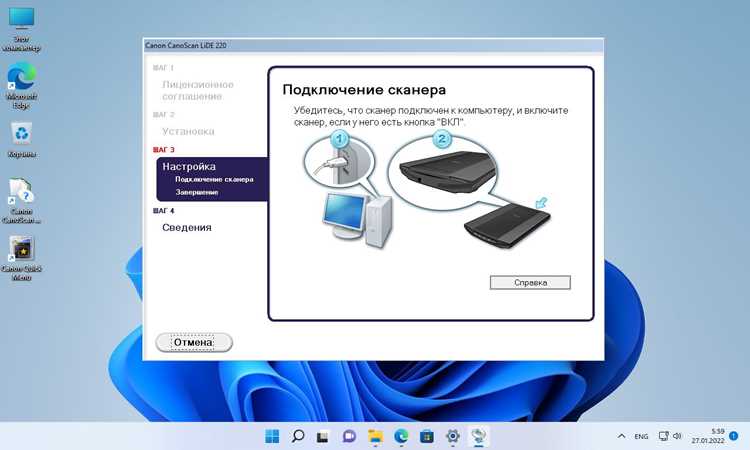Open Chat app in taskbar
The height and width of the screenshot is (450, 750).
(x=349, y=436)
